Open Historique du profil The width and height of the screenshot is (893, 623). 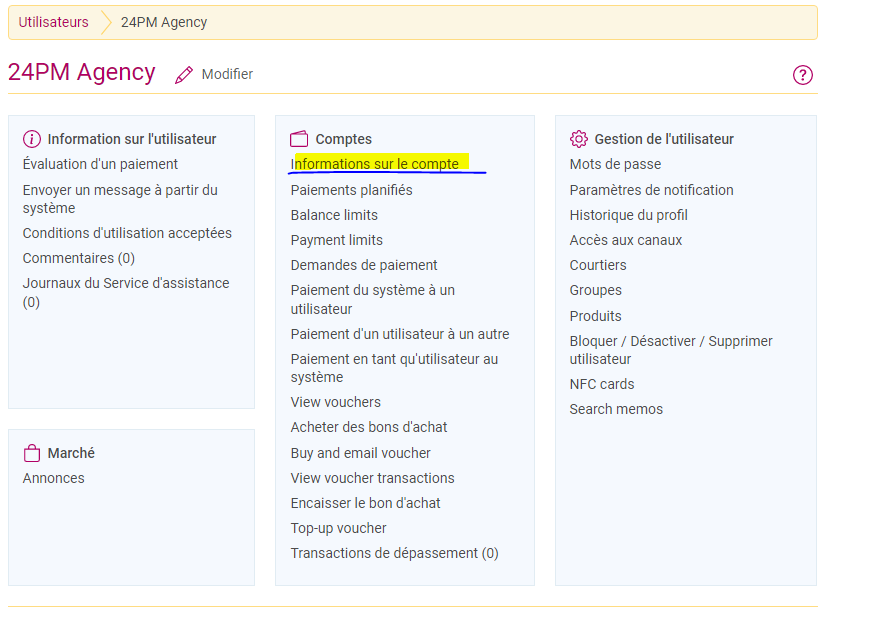coord(629,215)
